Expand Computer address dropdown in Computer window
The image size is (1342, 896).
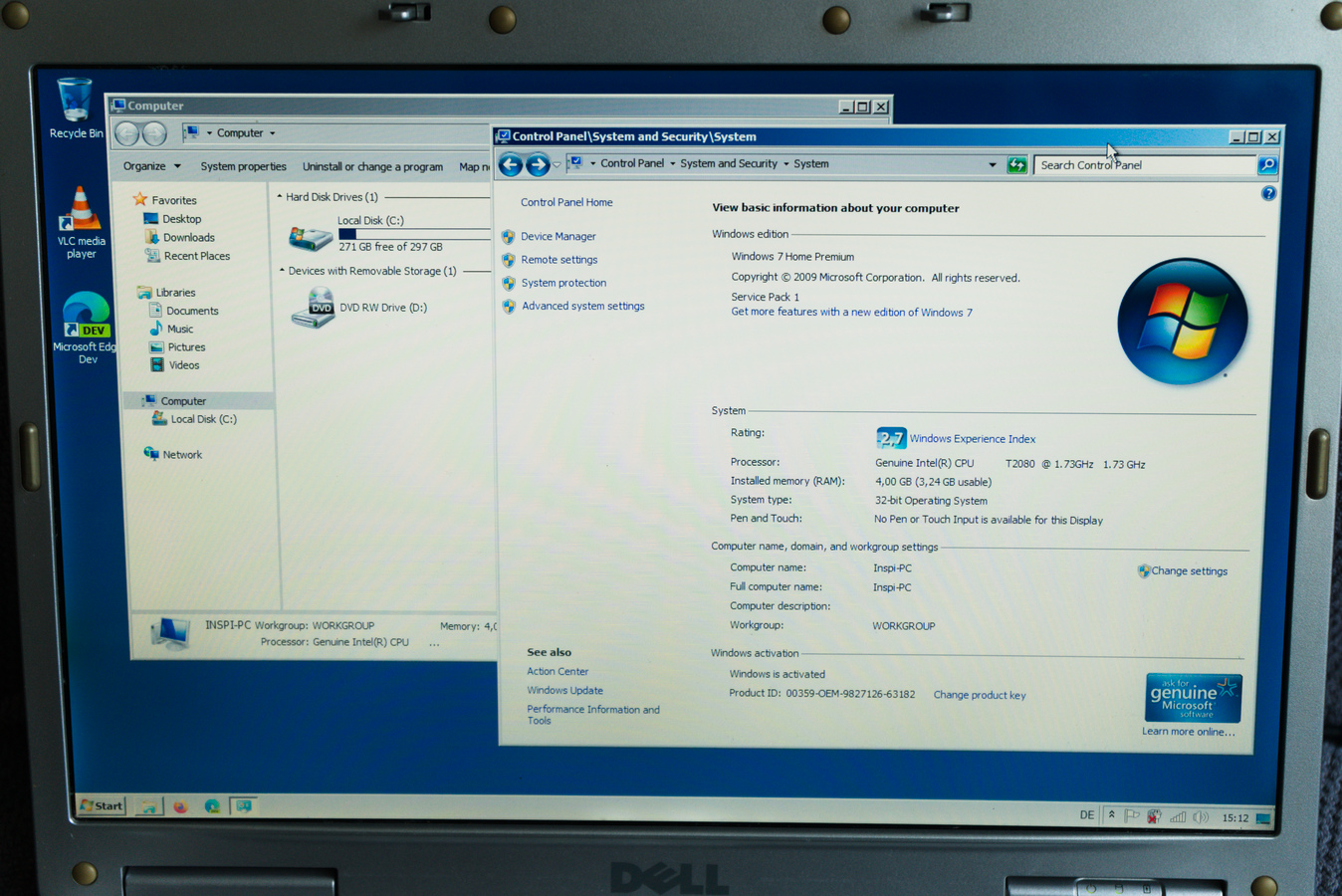pyautogui.click(x=272, y=133)
